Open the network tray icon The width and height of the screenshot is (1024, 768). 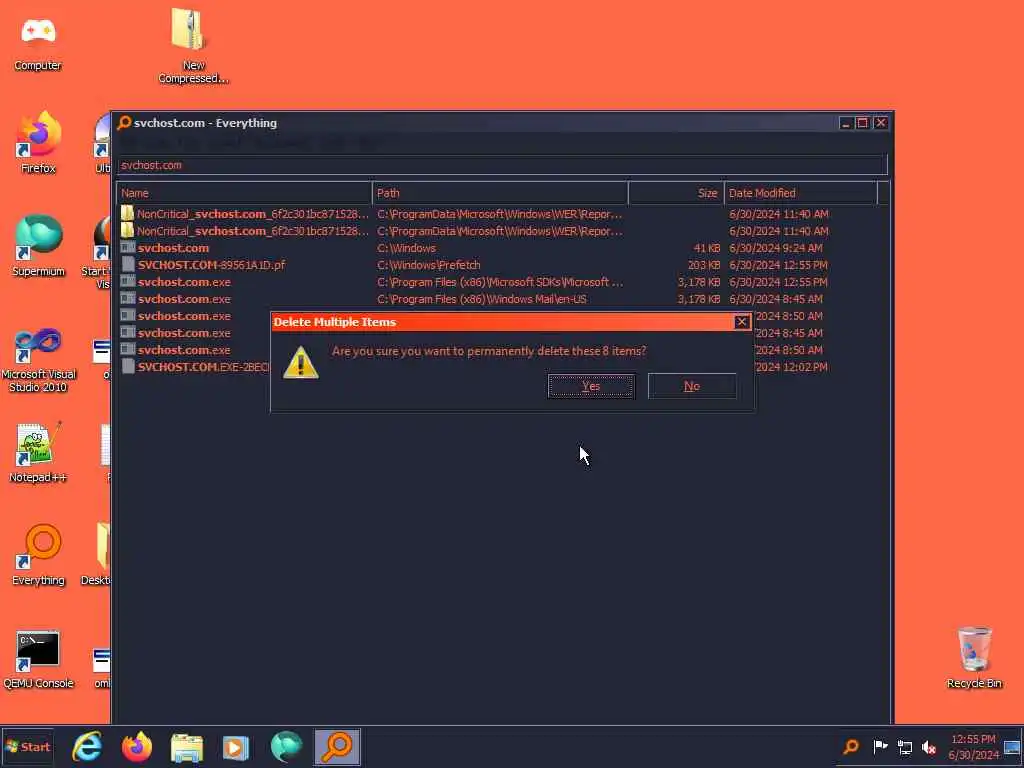click(x=904, y=747)
